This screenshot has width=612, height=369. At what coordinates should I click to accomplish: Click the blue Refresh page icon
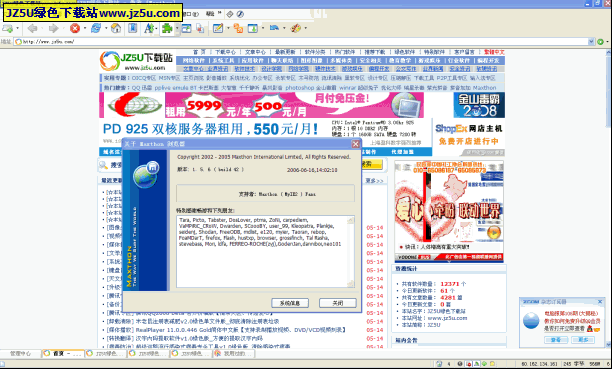coord(96,28)
